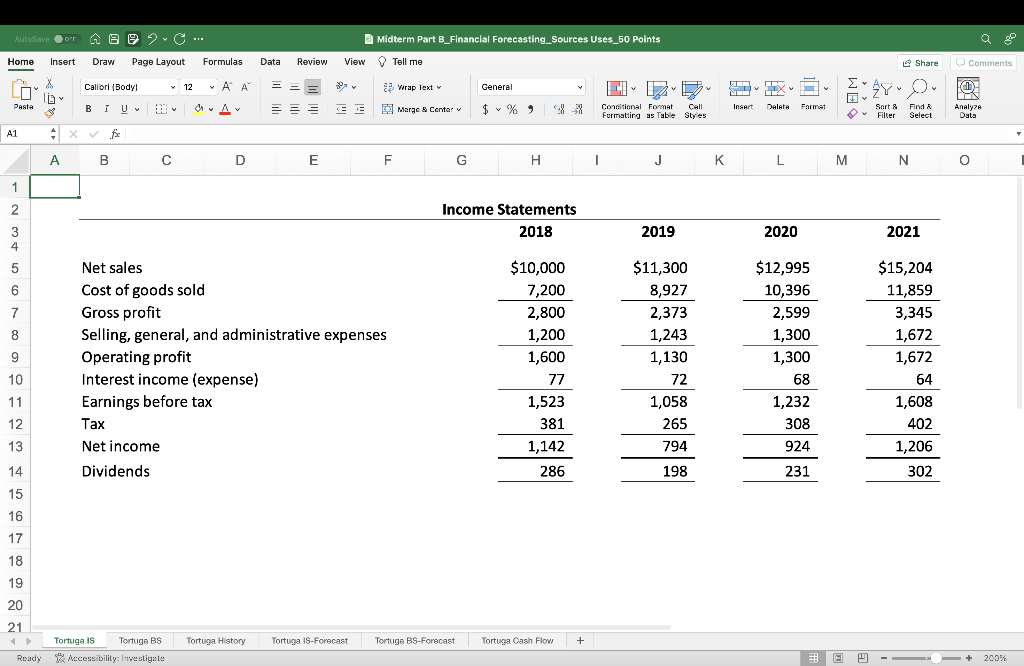Click the Paste clipboard icon

[x=22, y=91]
